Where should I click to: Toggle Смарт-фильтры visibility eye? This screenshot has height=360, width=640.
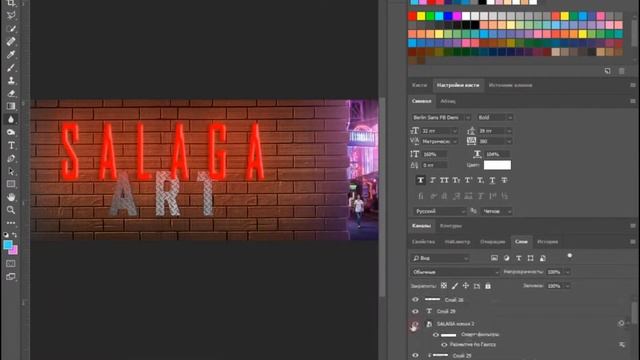coord(436,335)
